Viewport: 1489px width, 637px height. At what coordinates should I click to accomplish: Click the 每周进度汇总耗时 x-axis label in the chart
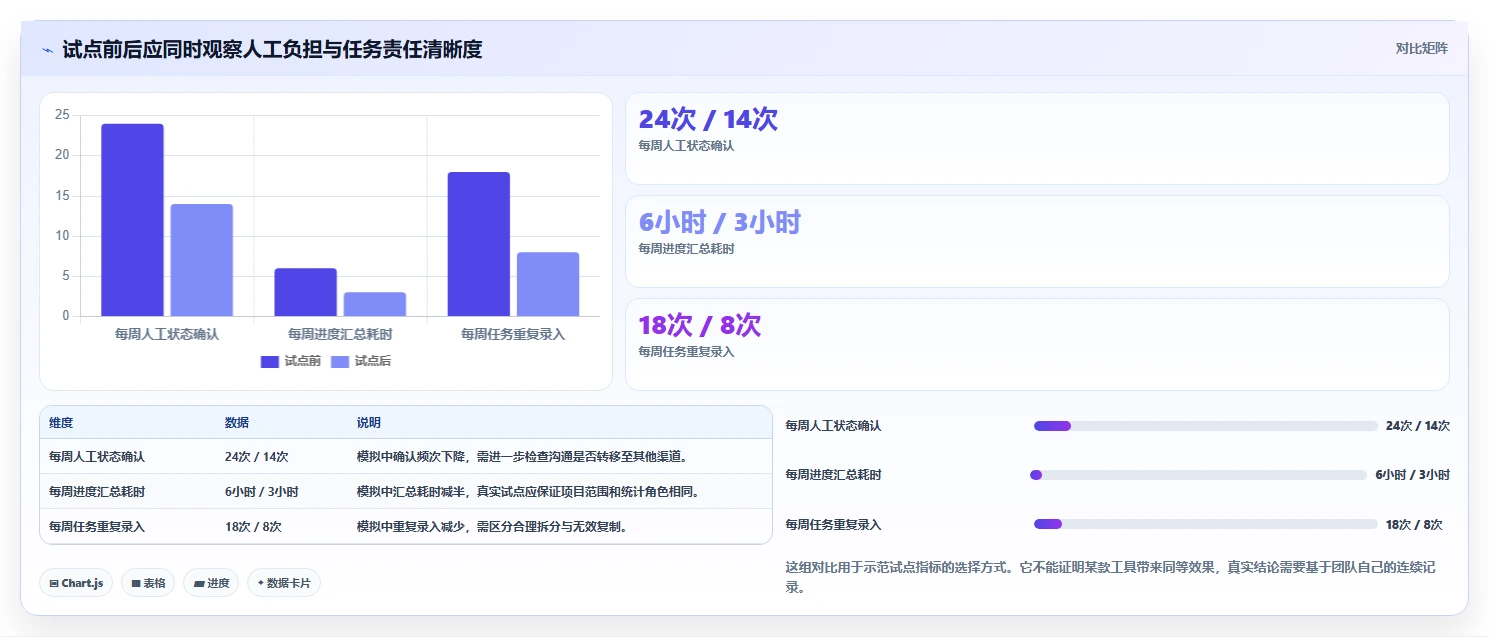340,334
